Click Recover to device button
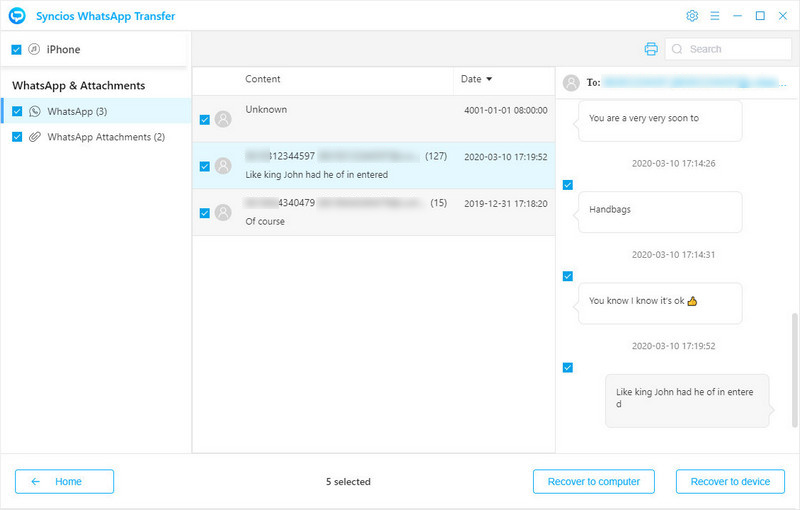The height and width of the screenshot is (510, 800). click(730, 481)
